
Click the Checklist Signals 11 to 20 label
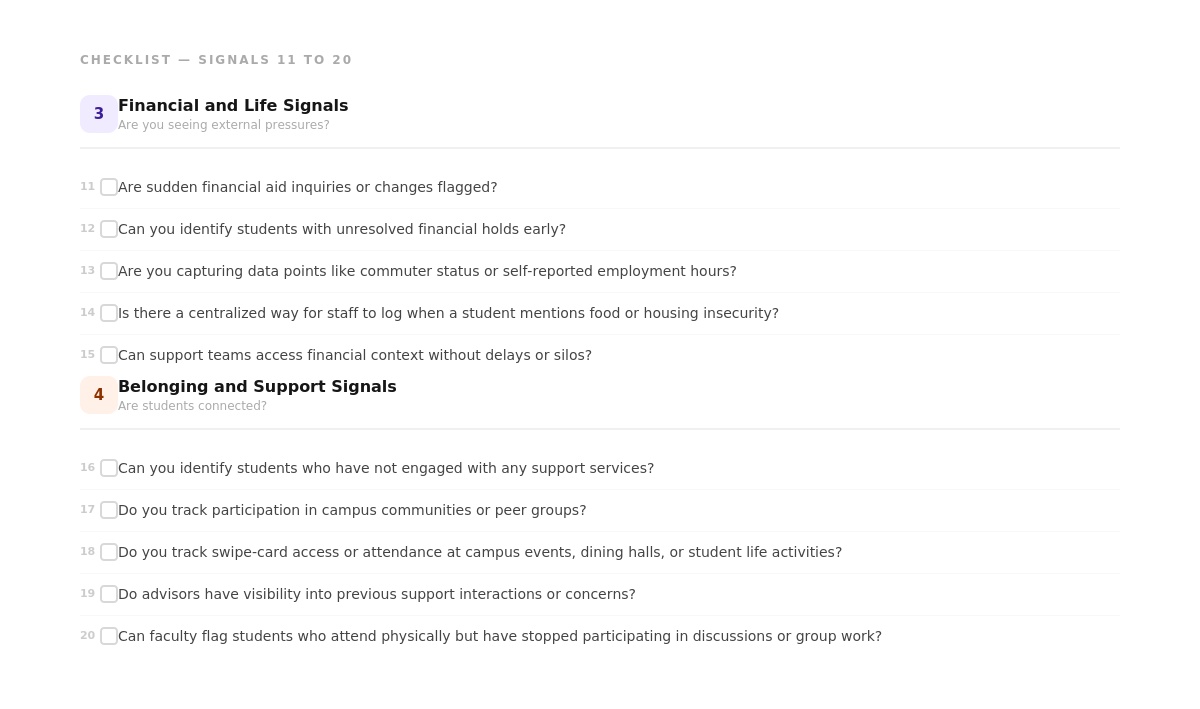point(216,60)
